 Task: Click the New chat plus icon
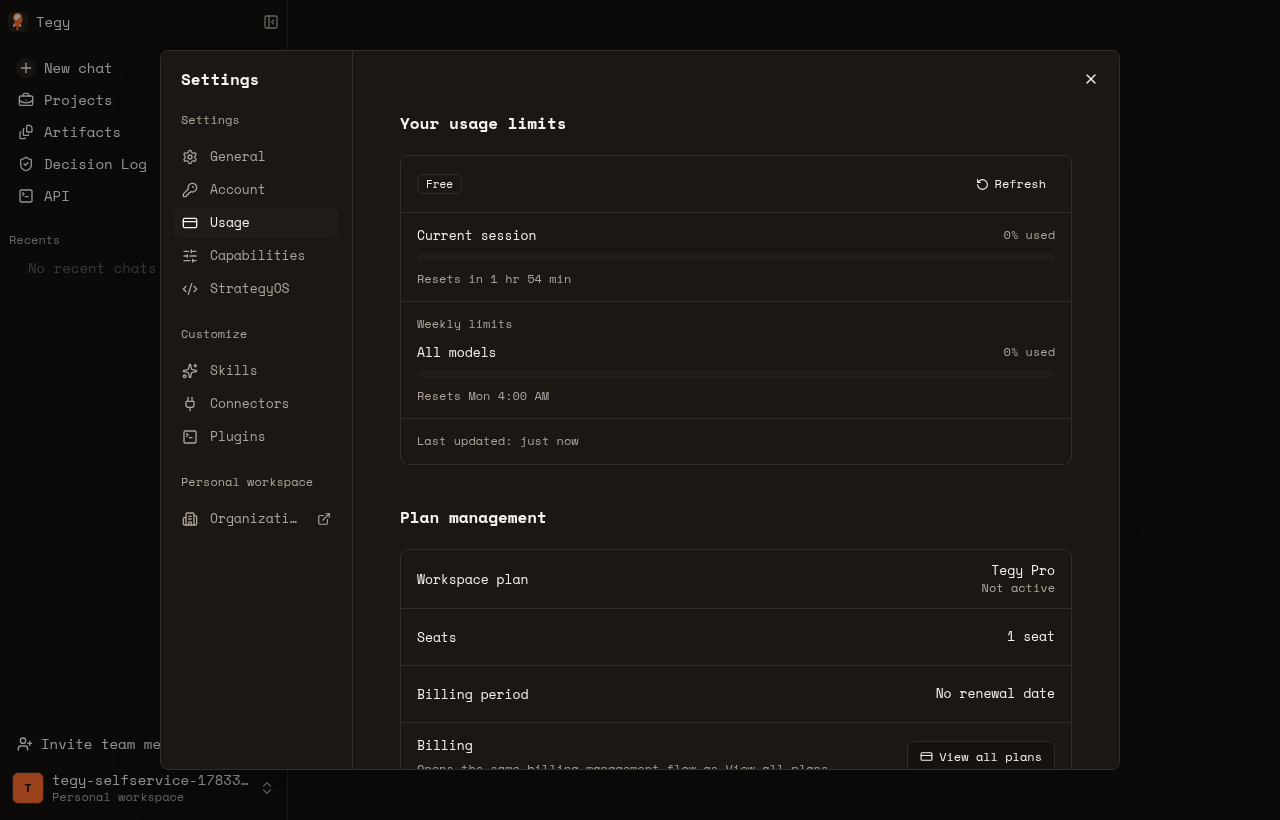26,68
